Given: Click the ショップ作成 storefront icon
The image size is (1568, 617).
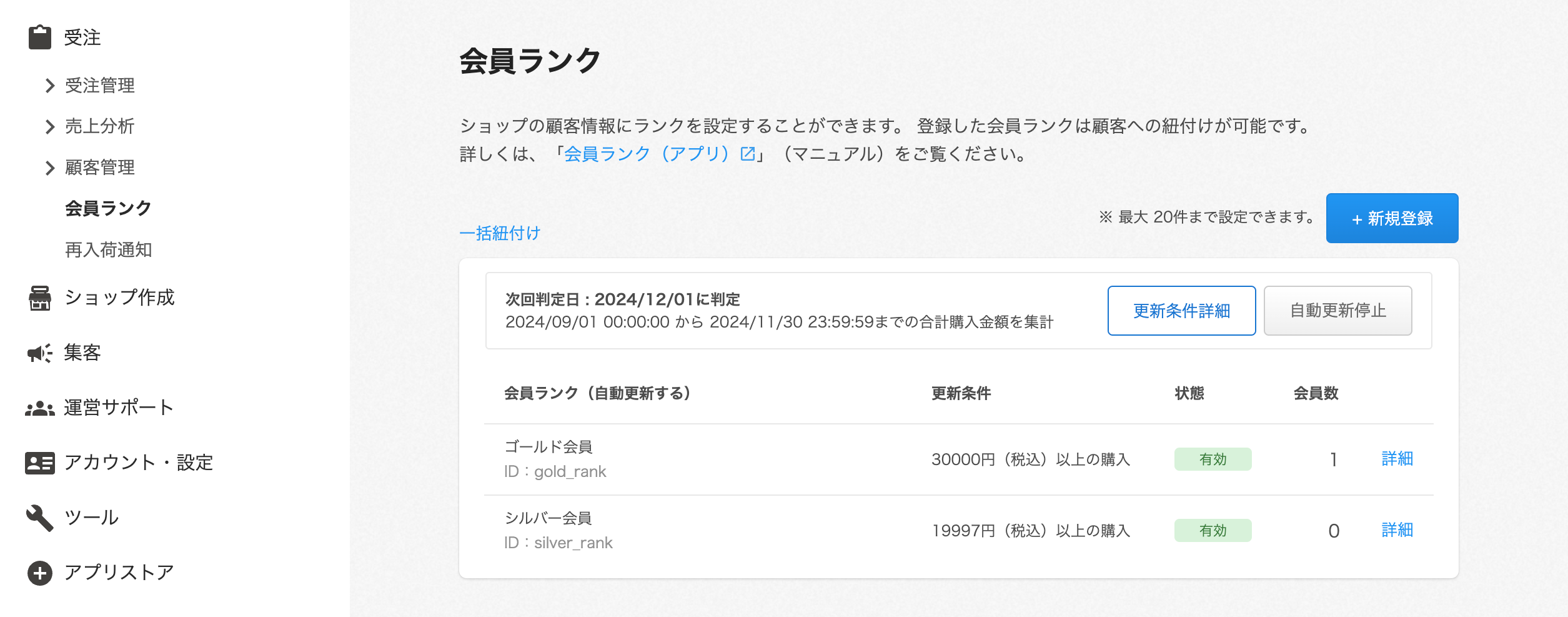Looking at the screenshot, I should coord(40,298).
